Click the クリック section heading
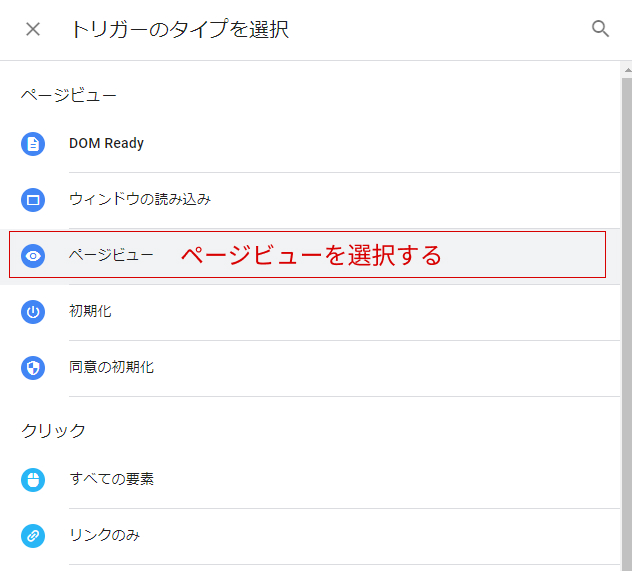This screenshot has width=632, height=571. [x=54, y=431]
